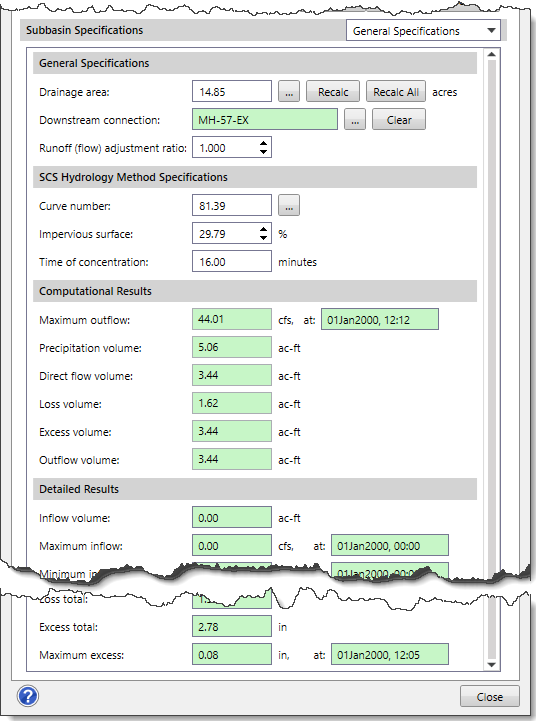536x721 pixels.
Task: Click the SCS Hydrology Method Specifications header
Action: [x=255, y=177]
